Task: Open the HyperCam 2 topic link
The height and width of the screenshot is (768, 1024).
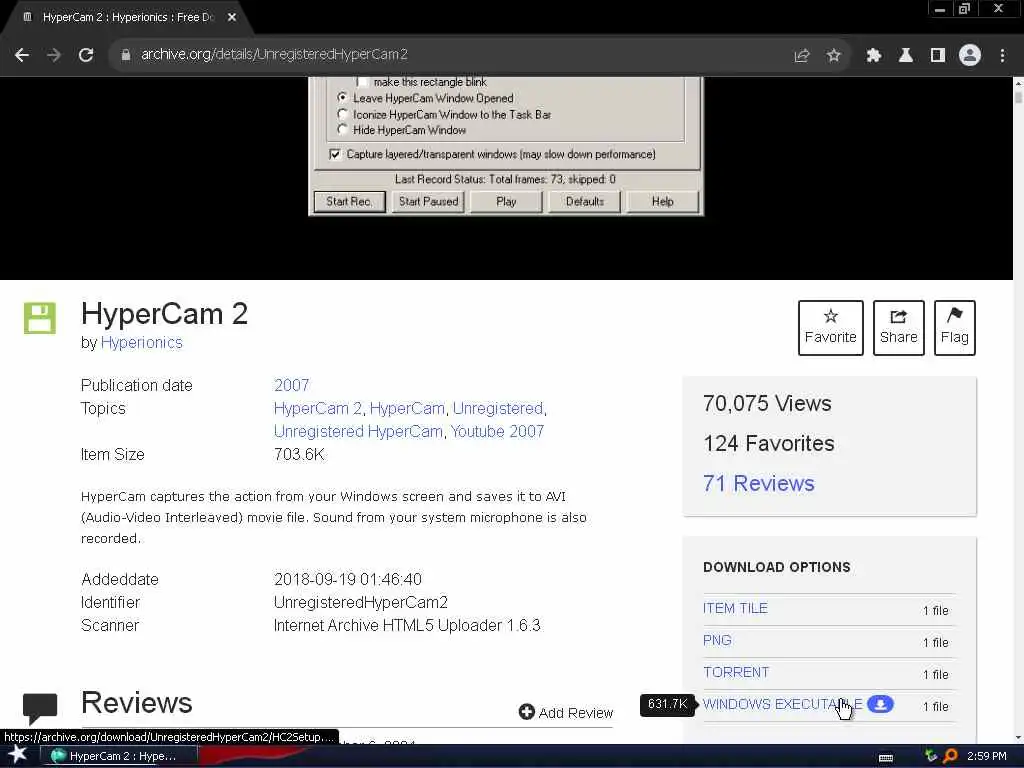Action: (317, 409)
